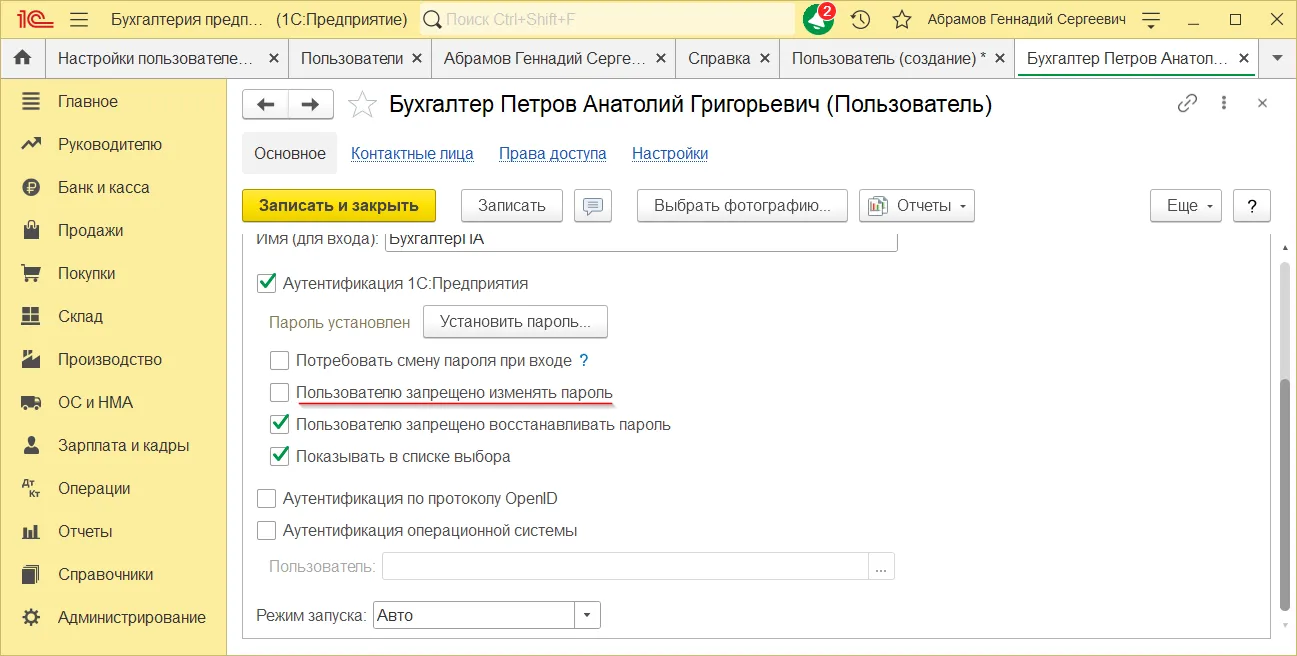Click the favorites star in top bar

(x=901, y=19)
